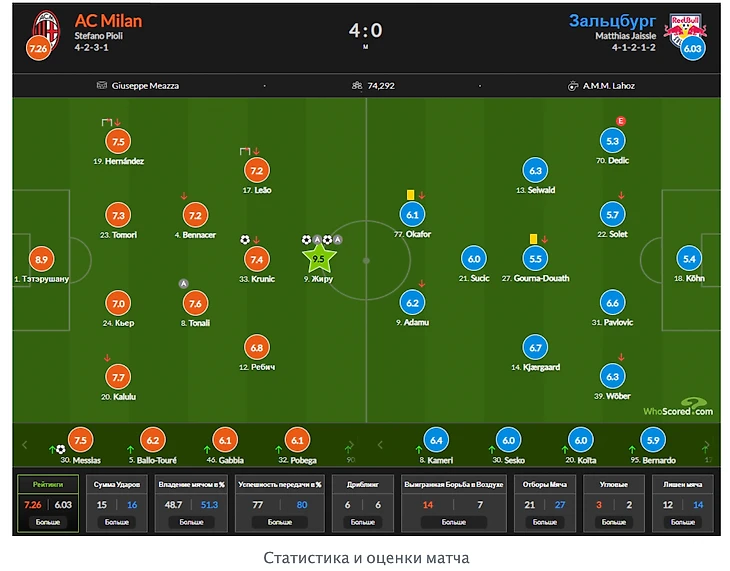730x571 pixels.
Task: Click substitute Messias 7.5 rating circle
Action: click(x=81, y=441)
